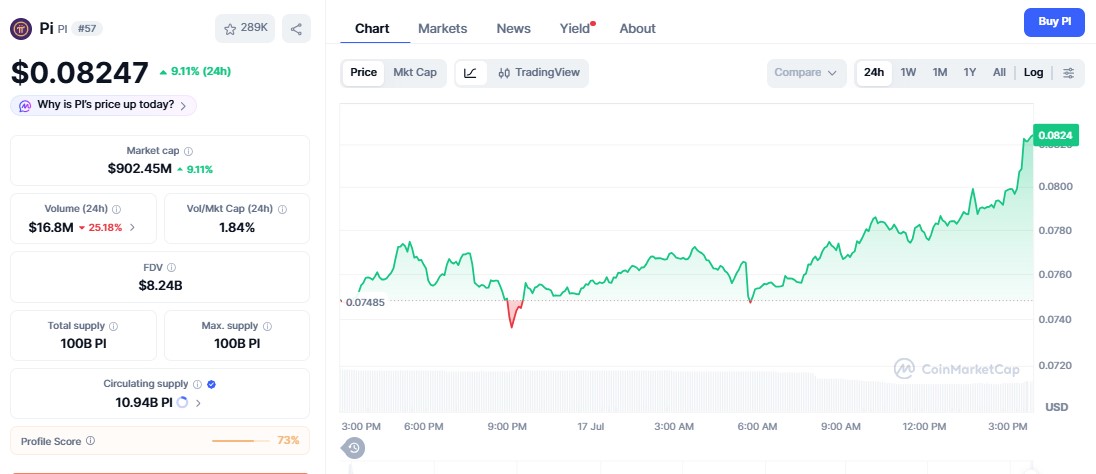Open the News tab
Image resolution: width=1096 pixels, height=474 pixels.
point(514,29)
